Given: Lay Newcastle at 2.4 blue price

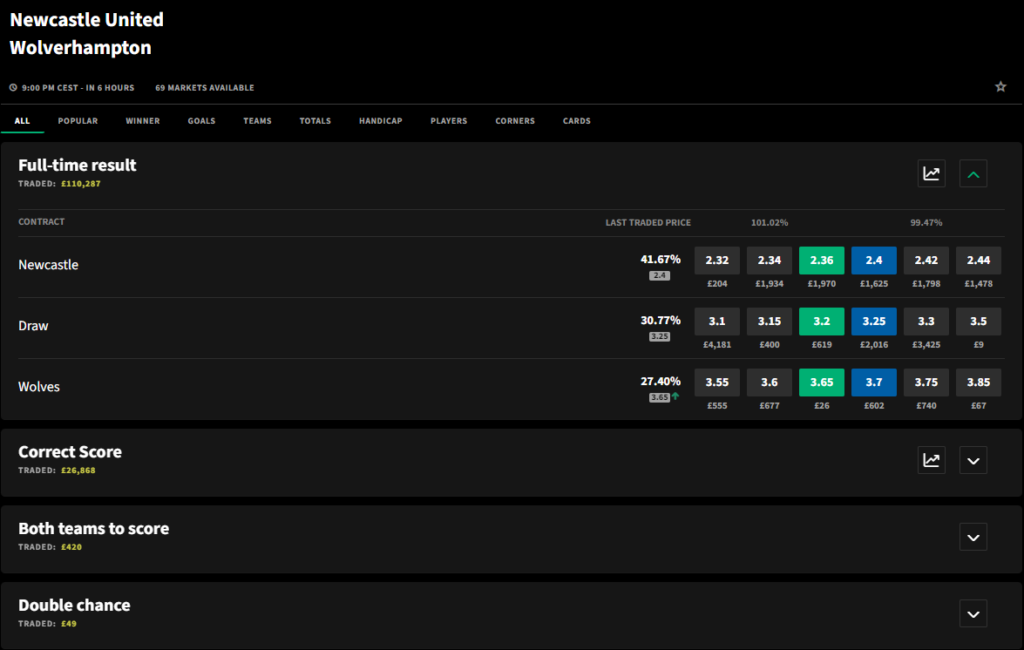Looking at the screenshot, I should [x=874, y=260].
